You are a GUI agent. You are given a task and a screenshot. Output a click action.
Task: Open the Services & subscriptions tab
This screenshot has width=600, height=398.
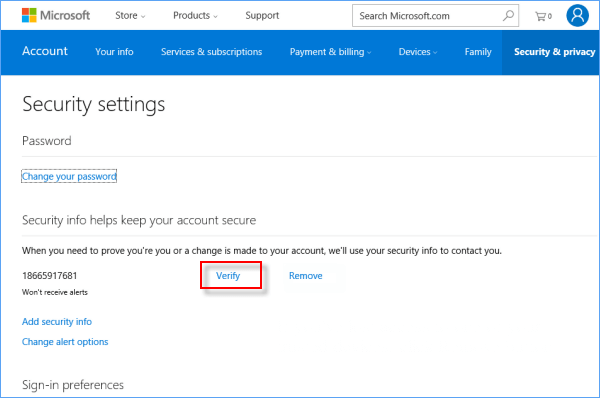(211, 52)
